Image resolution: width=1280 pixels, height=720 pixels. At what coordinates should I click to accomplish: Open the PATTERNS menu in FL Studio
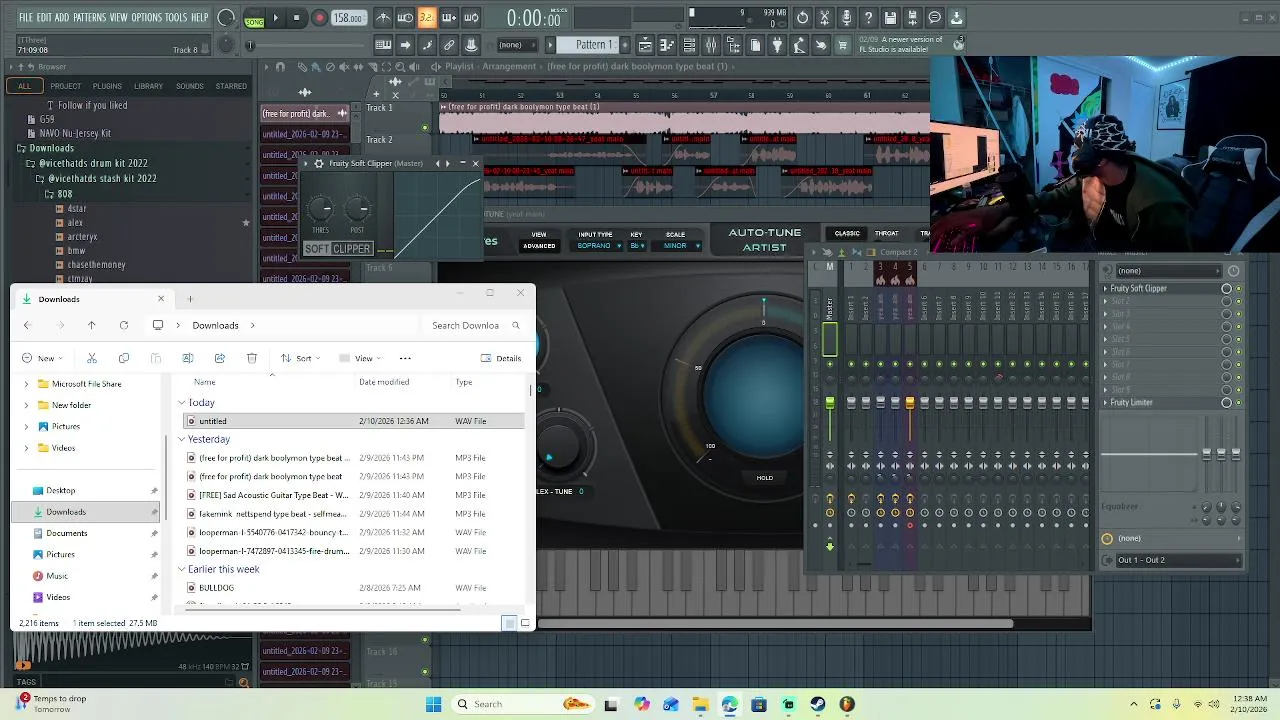coord(89,18)
